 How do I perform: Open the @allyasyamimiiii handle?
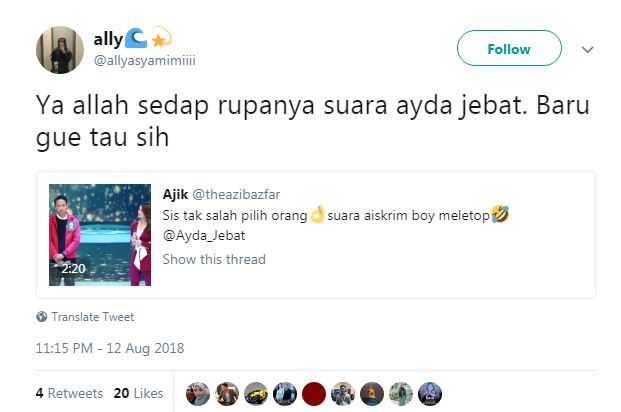145,61
